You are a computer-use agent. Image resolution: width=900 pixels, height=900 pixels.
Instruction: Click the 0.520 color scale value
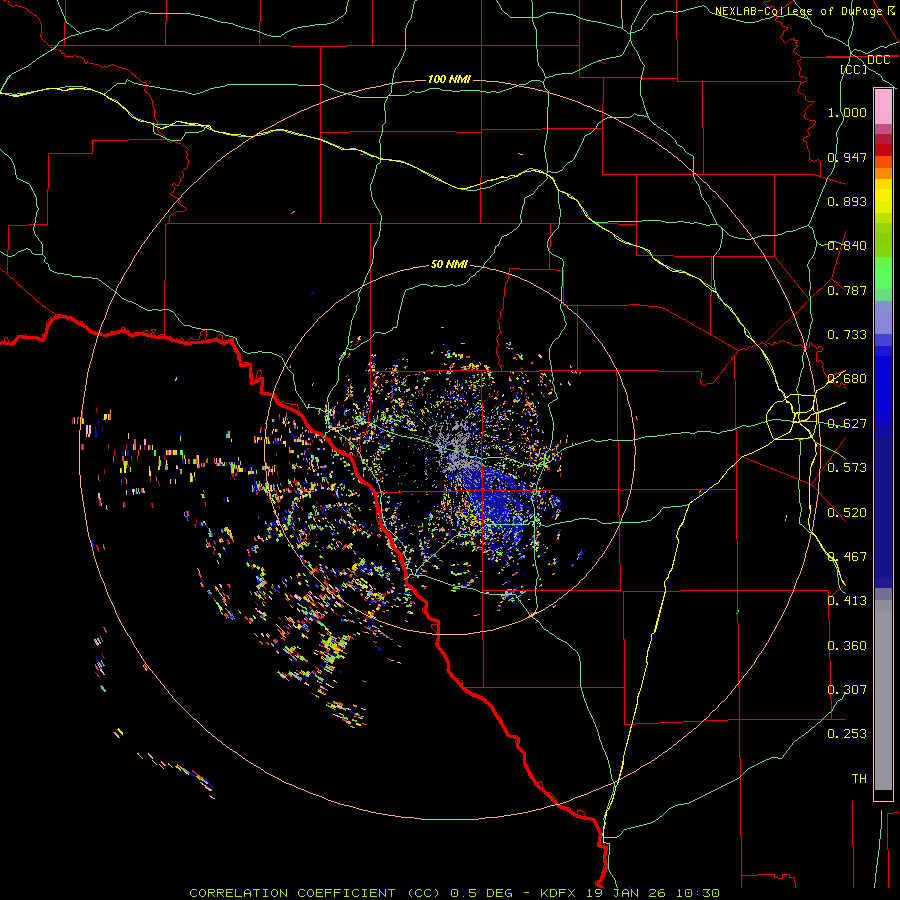pos(847,513)
